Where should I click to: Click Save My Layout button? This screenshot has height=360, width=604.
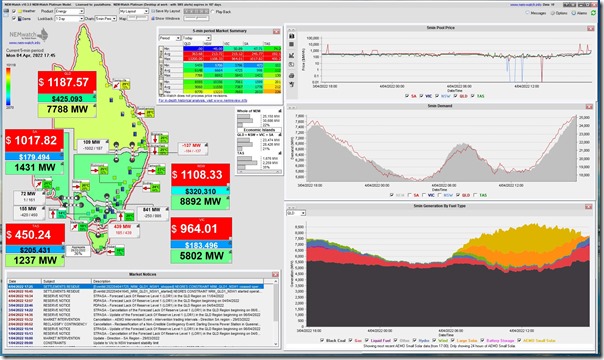166,11
